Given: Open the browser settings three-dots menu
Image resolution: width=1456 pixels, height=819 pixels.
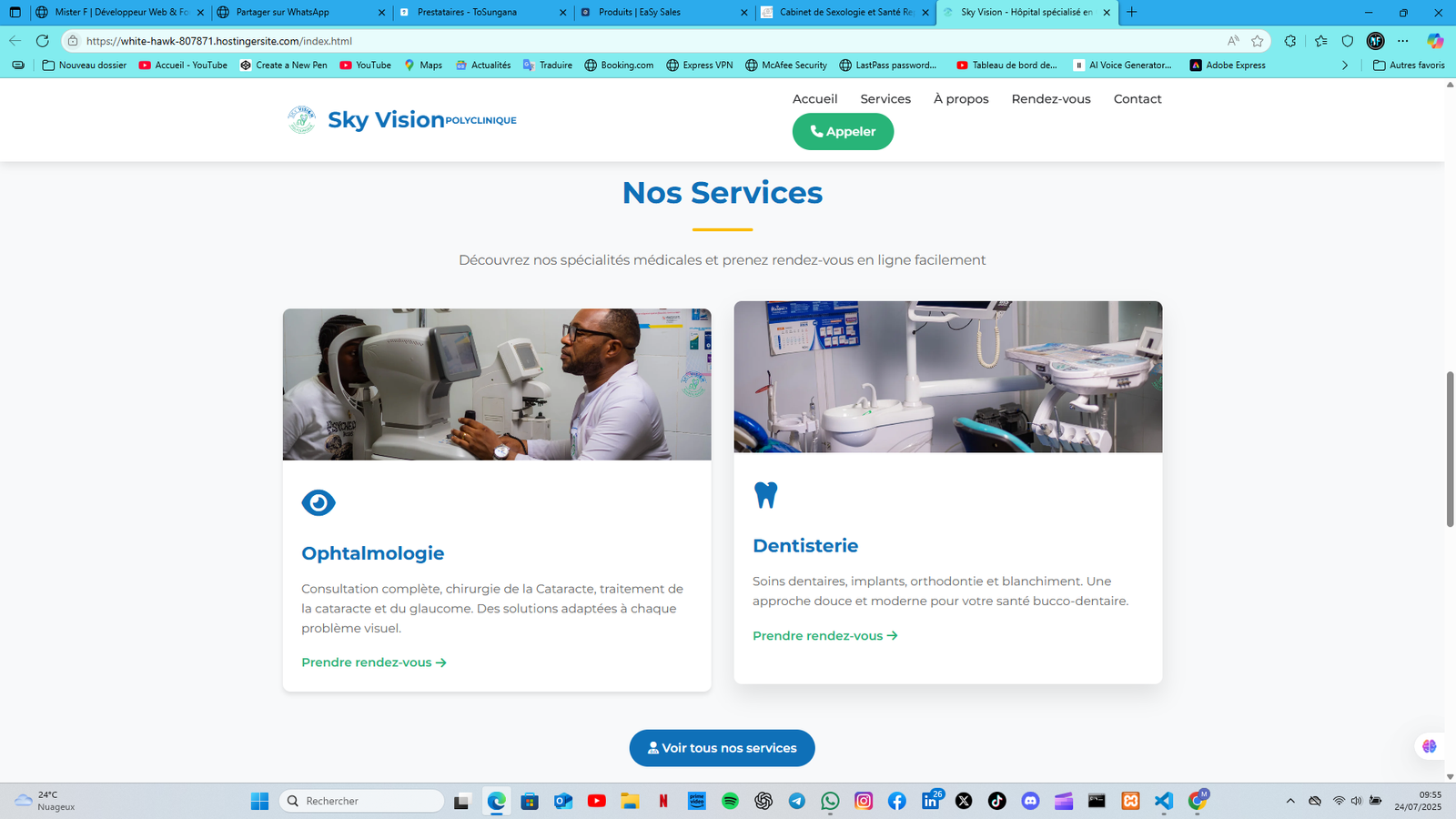Looking at the screenshot, I should tap(1402, 41).
